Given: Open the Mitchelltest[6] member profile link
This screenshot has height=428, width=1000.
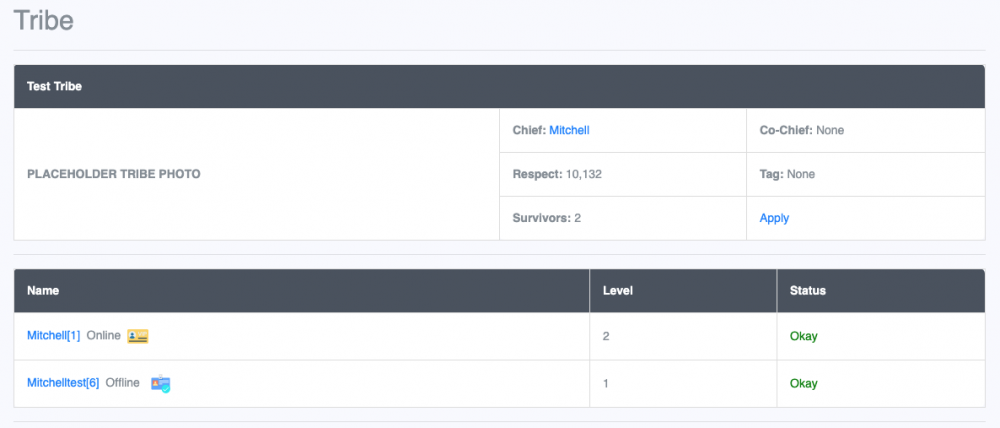Looking at the screenshot, I should (63, 383).
